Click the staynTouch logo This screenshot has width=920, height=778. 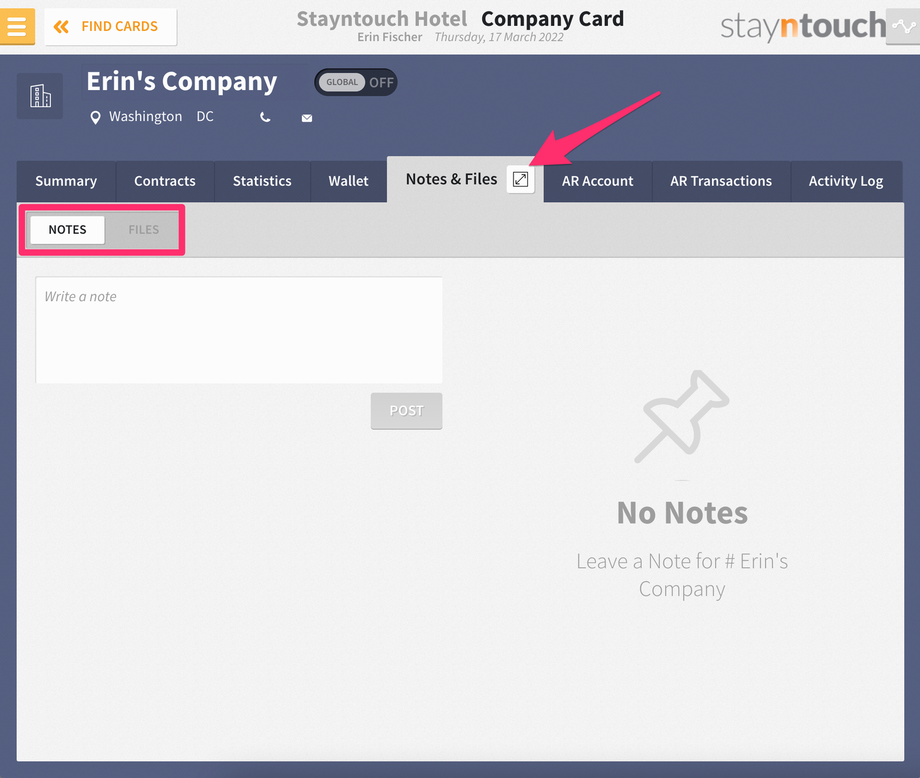[x=803, y=27]
